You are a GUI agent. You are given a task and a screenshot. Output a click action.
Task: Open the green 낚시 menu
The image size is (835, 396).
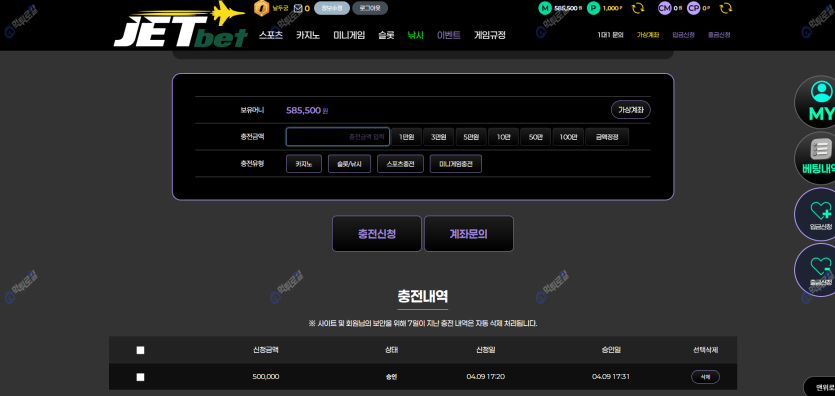[x=415, y=35]
